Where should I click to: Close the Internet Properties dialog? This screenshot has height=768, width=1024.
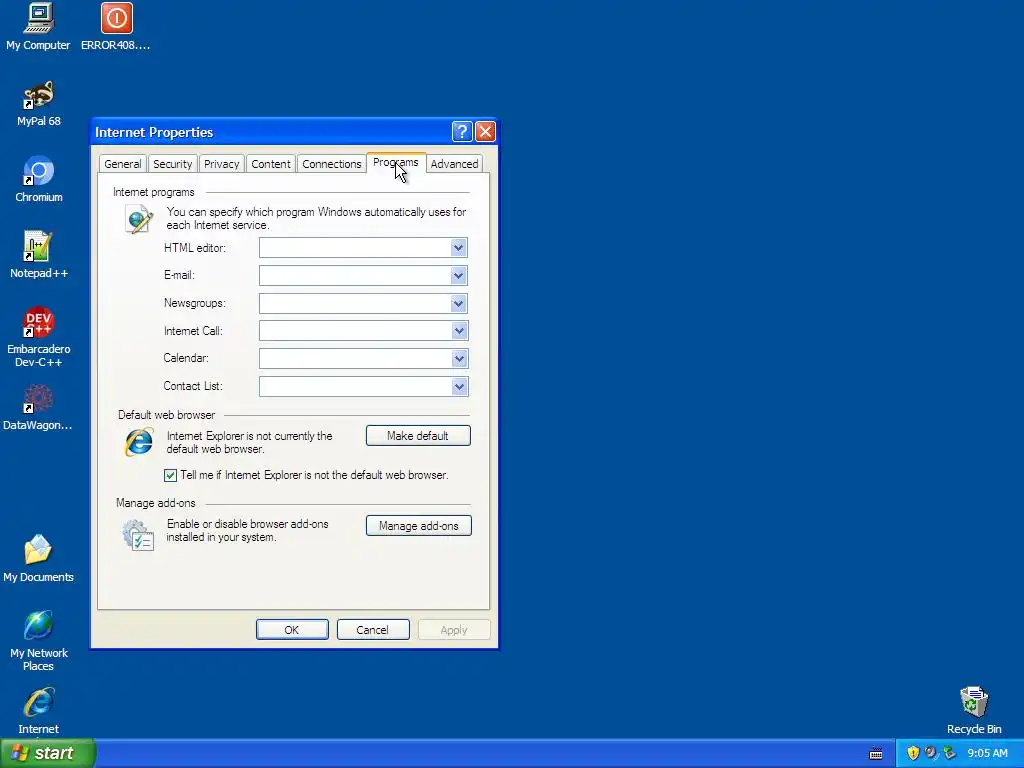tap(485, 132)
